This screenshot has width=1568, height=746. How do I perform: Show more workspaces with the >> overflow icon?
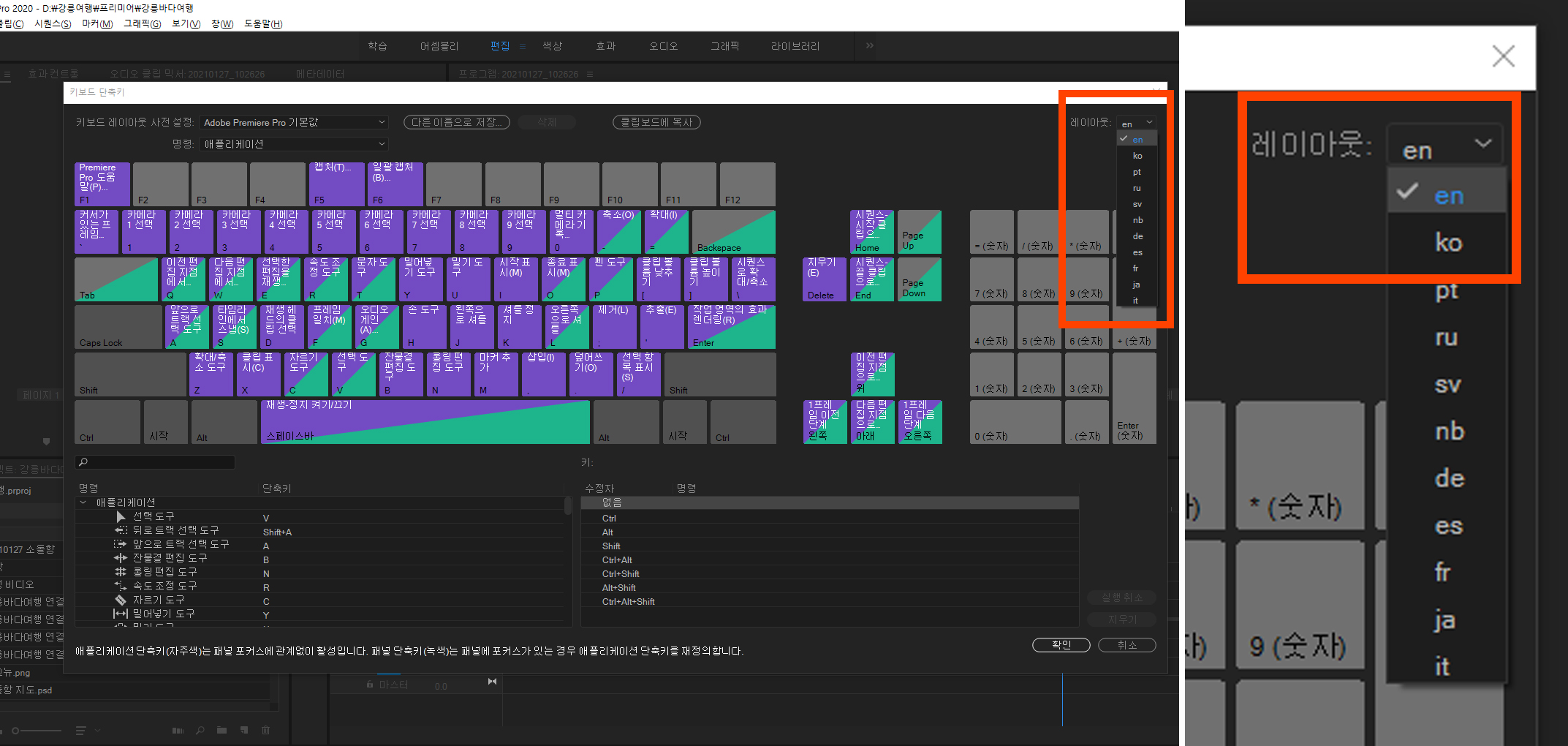[x=870, y=45]
